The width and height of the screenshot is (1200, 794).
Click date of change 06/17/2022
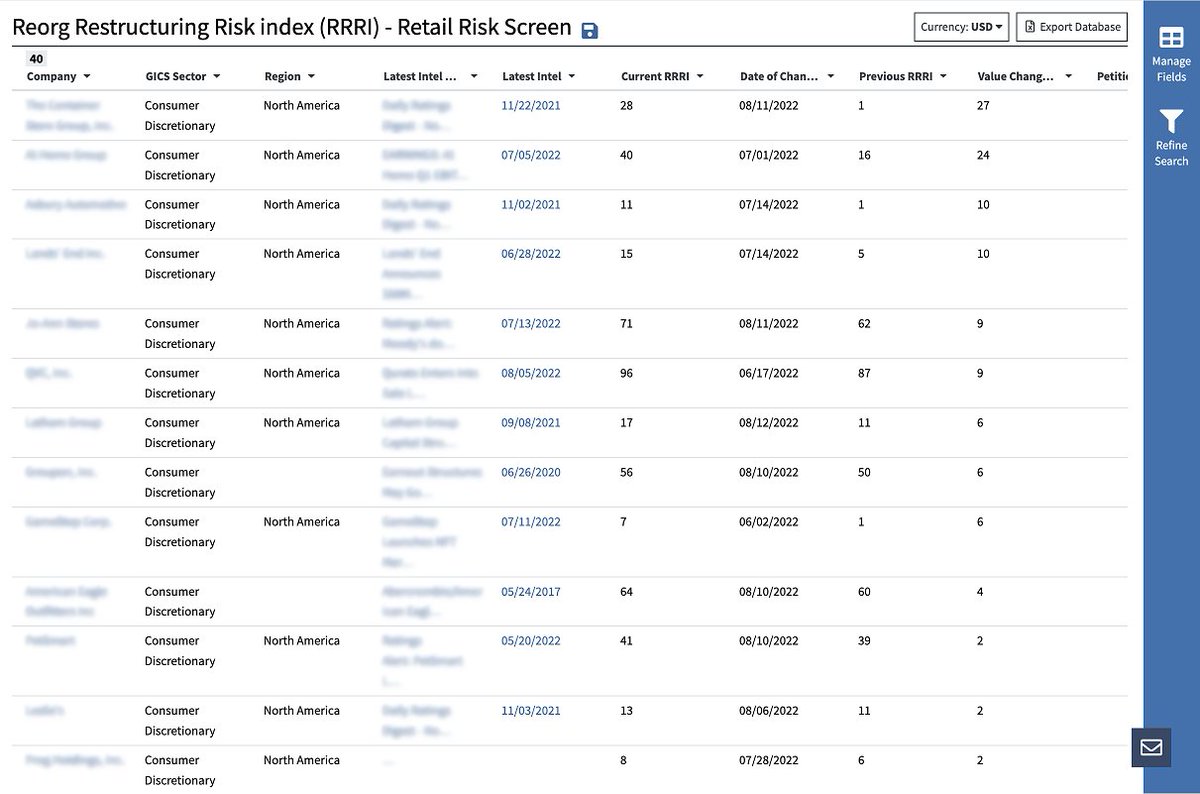click(769, 373)
